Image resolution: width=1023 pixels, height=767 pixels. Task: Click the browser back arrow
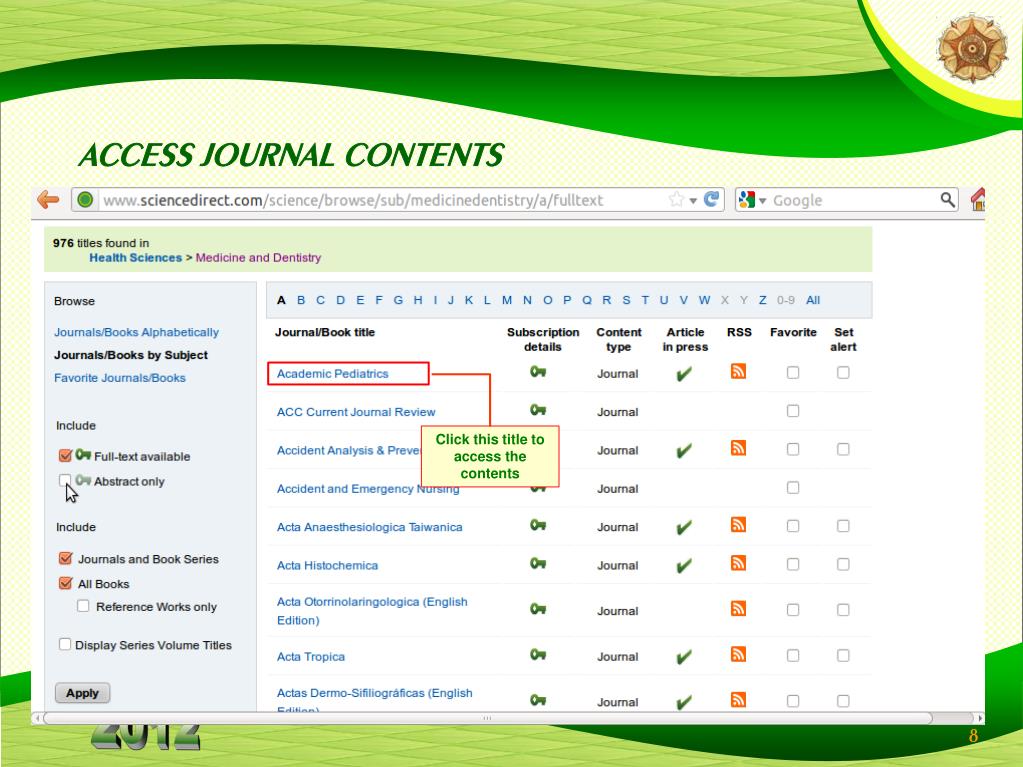tap(48, 200)
